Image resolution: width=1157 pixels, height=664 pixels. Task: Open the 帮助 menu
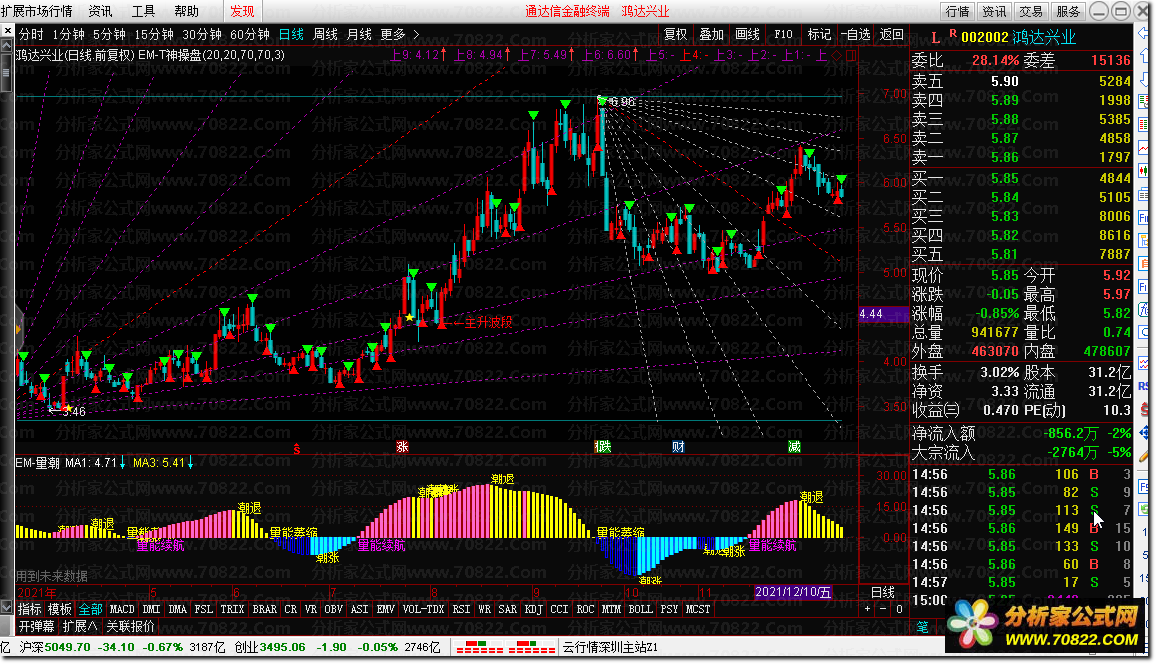pos(187,11)
